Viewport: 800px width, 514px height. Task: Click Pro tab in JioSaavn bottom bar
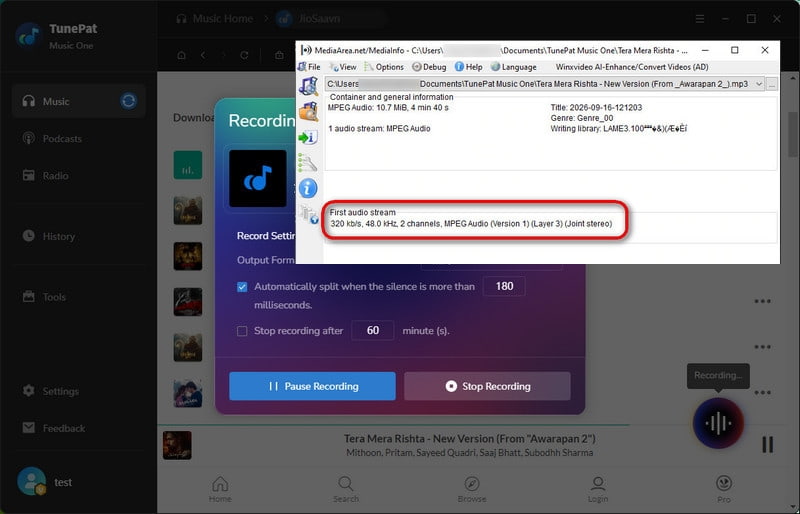point(724,489)
